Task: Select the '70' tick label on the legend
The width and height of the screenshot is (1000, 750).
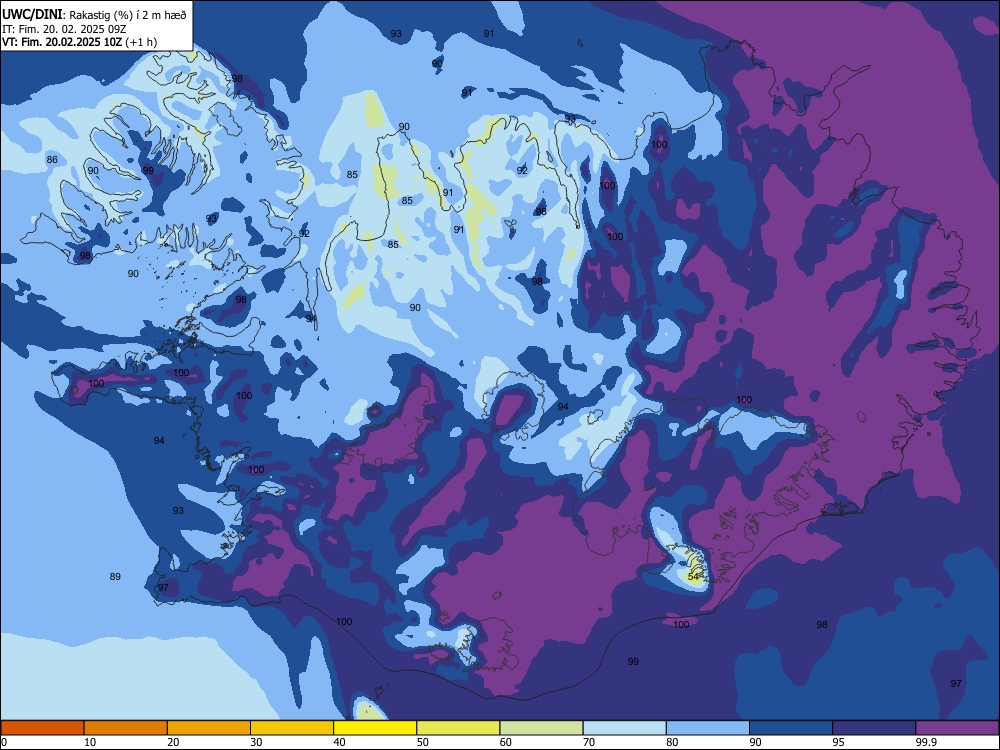Action: 589,742
